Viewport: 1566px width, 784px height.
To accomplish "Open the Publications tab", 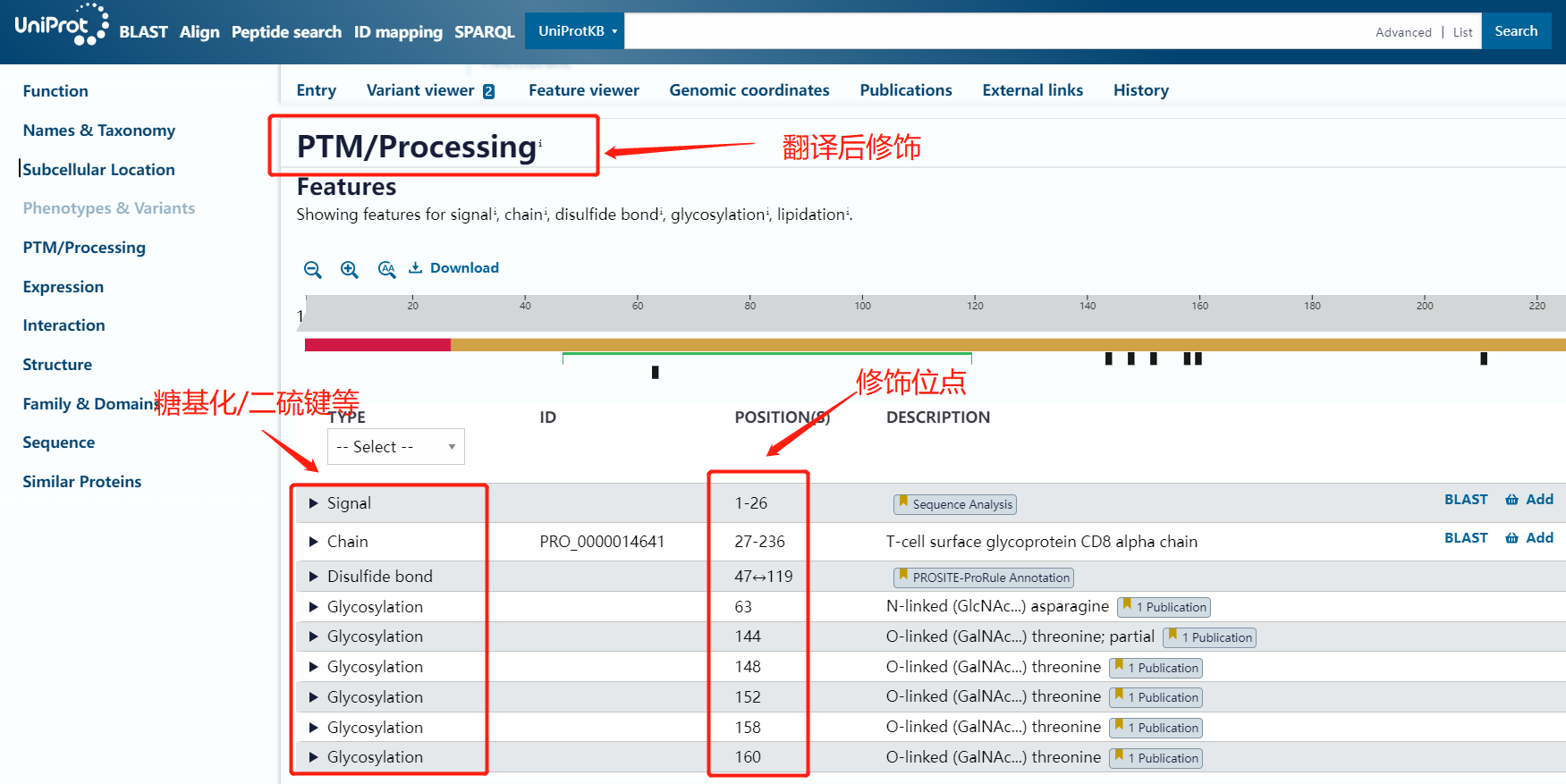I will 905,90.
